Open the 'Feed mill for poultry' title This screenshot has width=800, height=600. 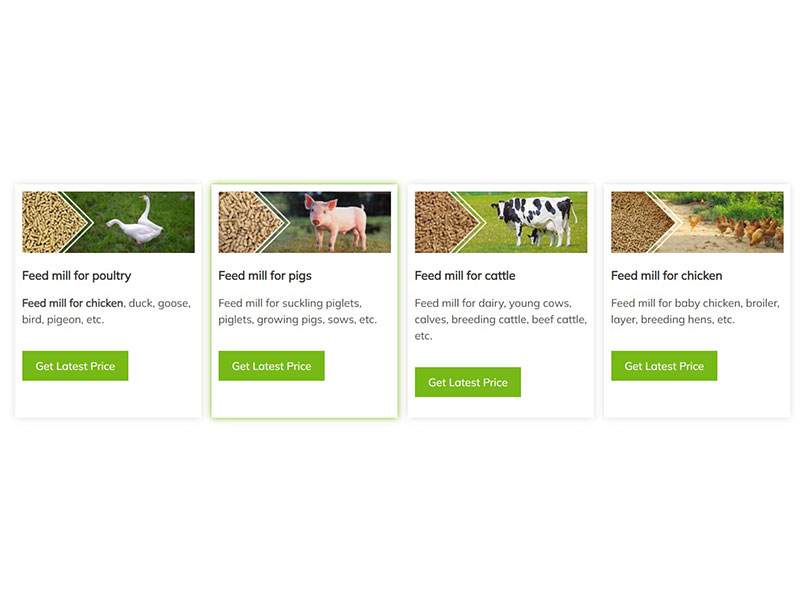pyautogui.click(x=77, y=276)
